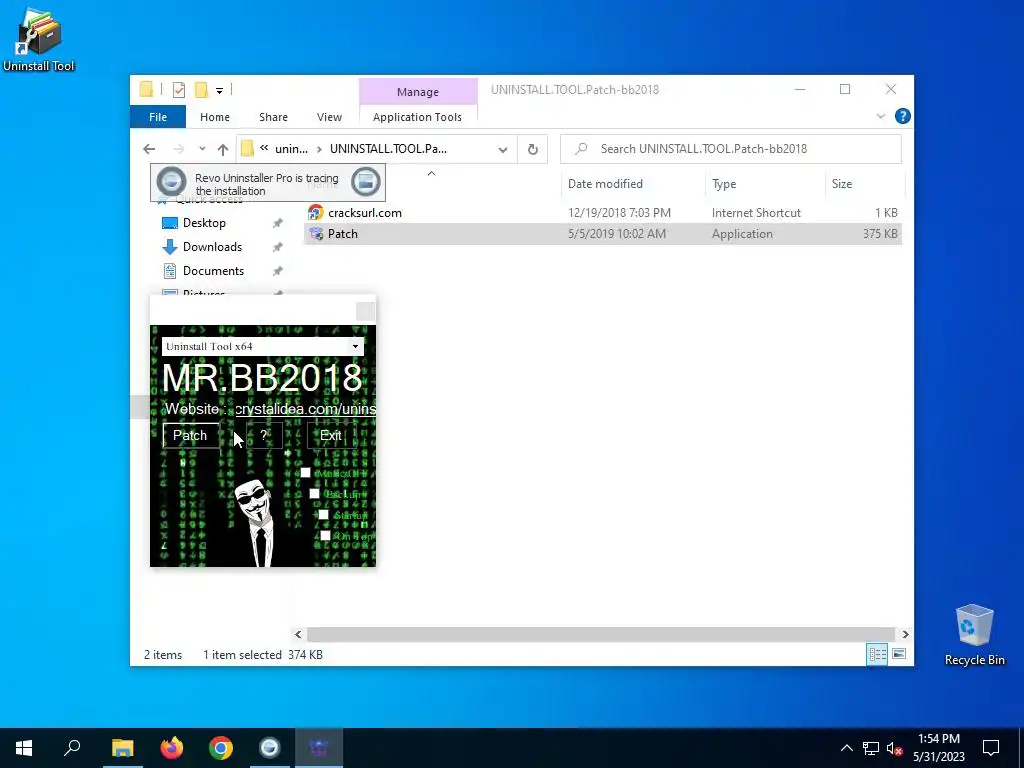Click the Revo Uninstaller window icon on the right
The height and width of the screenshot is (768, 1024).
366,182
